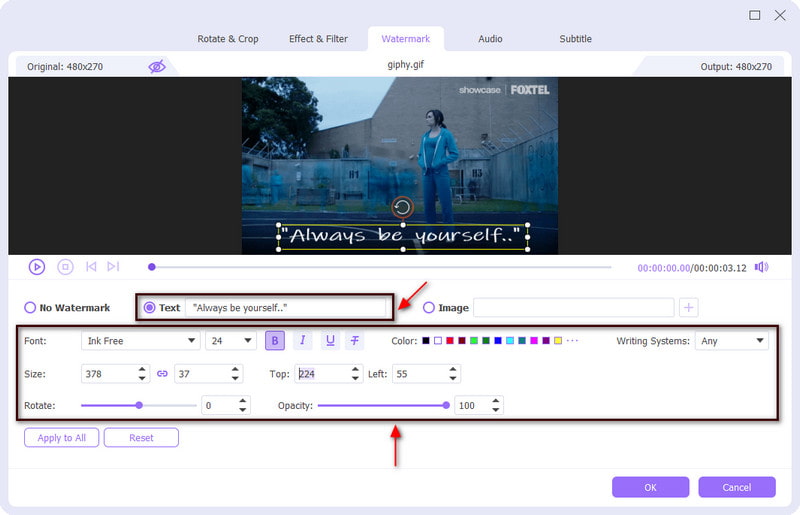
Task: Click the OK button
Action: (651, 487)
